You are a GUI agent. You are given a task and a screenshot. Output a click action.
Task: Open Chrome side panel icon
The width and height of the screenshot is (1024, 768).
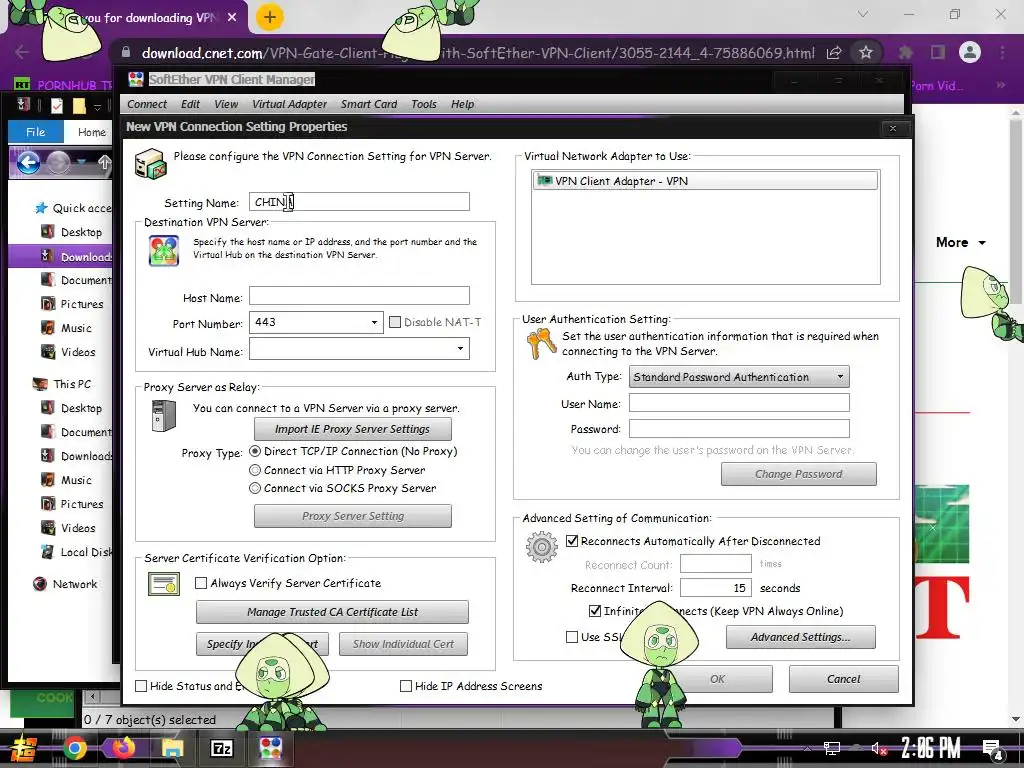point(938,52)
